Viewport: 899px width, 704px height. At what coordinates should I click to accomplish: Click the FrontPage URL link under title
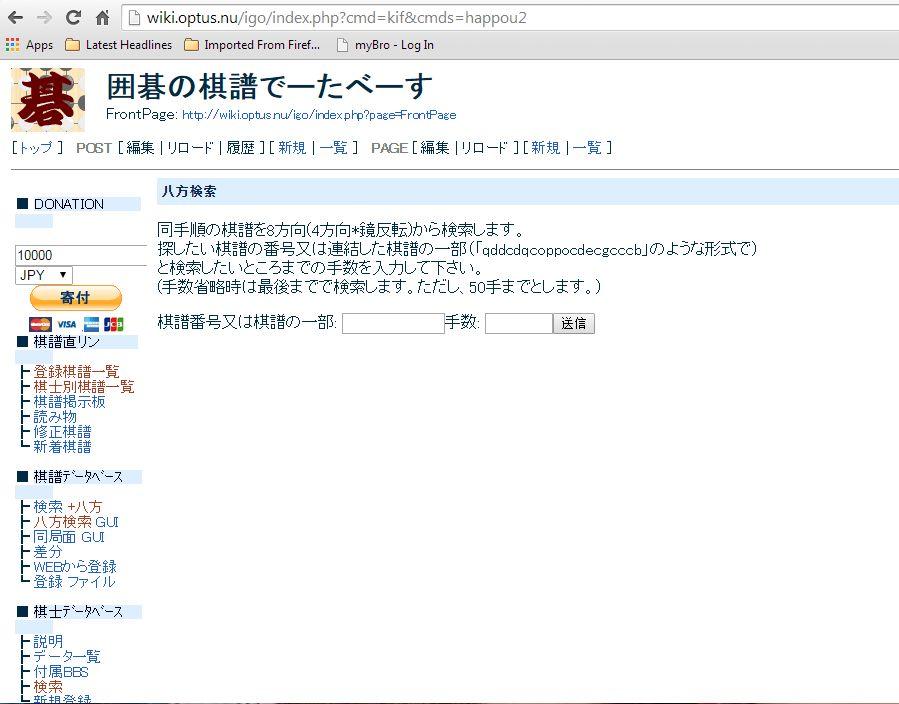click(319, 115)
